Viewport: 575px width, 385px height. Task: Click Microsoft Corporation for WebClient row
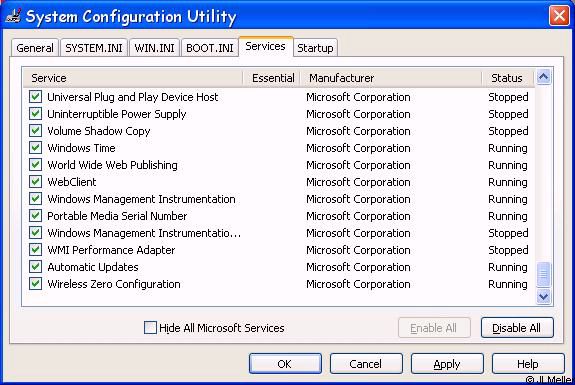358,182
